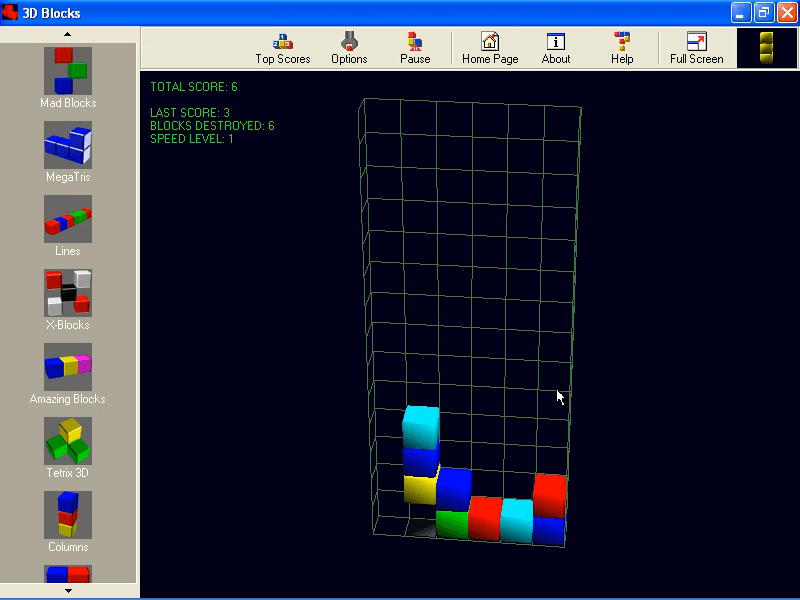Image resolution: width=800 pixels, height=600 pixels.
Task: Select the Mad Blocks game icon
Action: click(x=68, y=71)
